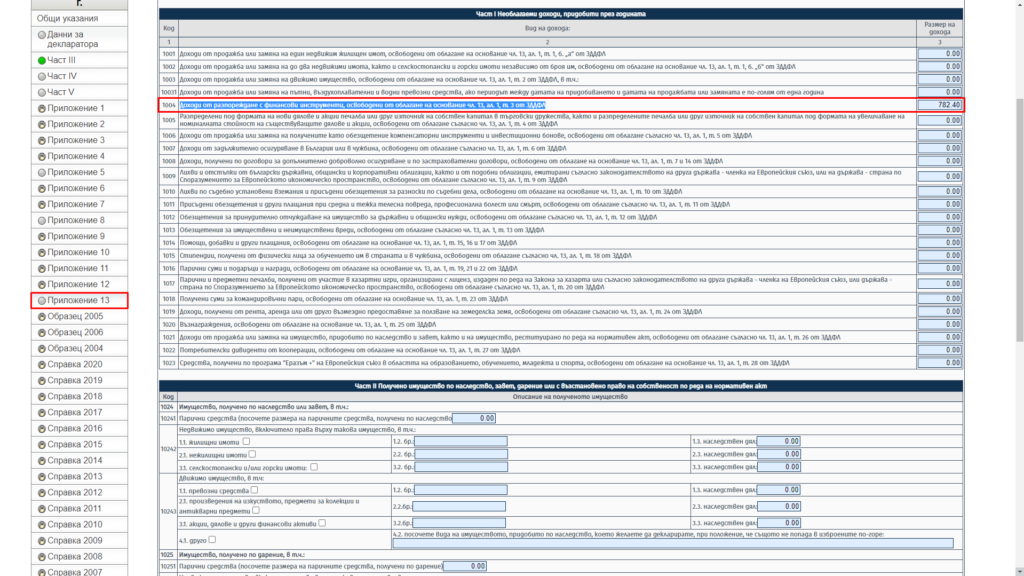This screenshot has height=576, width=1024.
Task: Click the 1.2. бр. field for жилищни имоти
Action: (460, 441)
